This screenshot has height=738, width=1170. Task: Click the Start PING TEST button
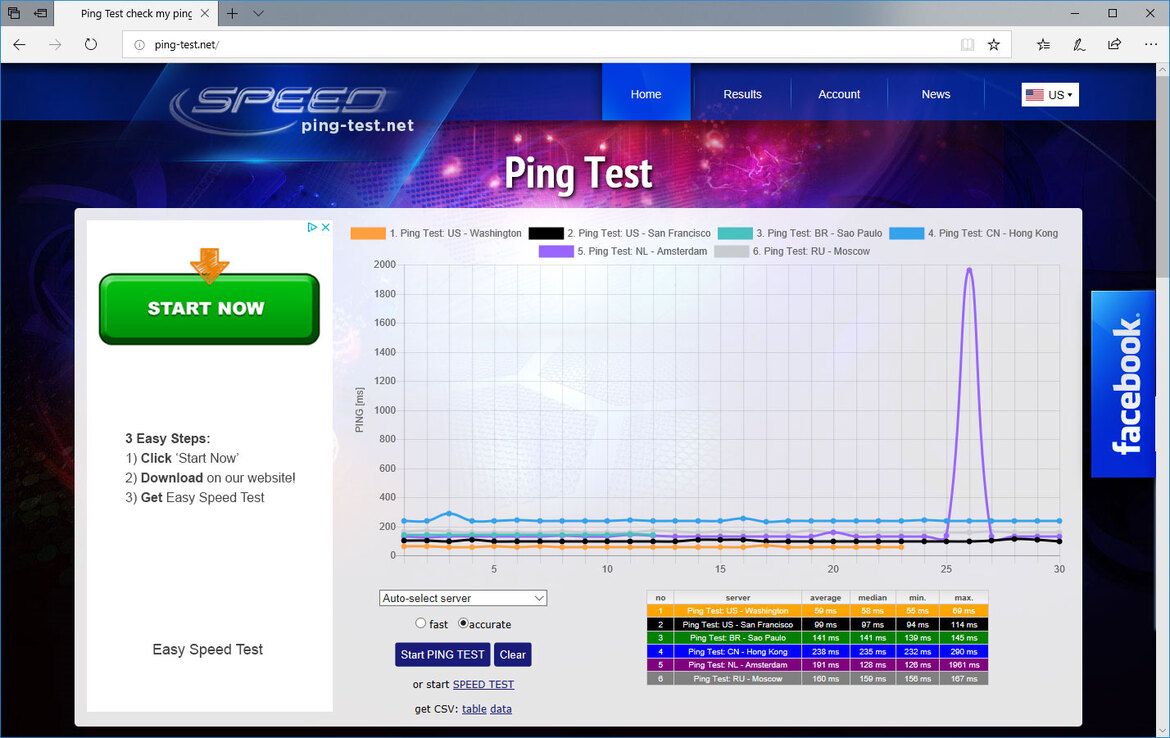coord(442,654)
